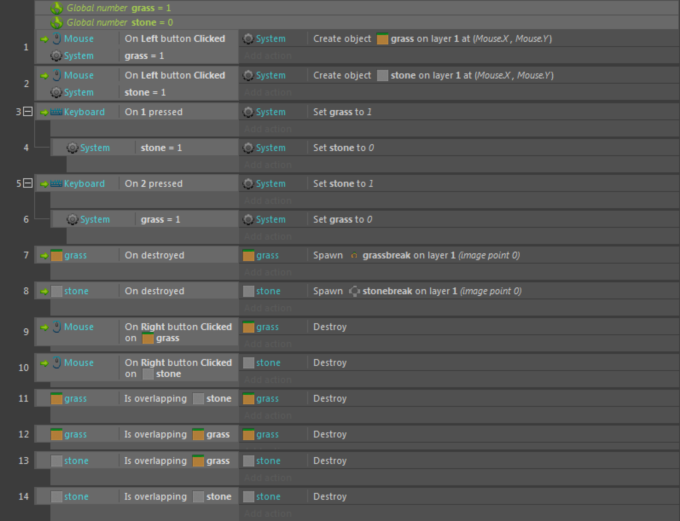The height and width of the screenshot is (521, 680).
Task: Select the Keyboard icon for On 1 pressed
Action: tap(56, 112)
